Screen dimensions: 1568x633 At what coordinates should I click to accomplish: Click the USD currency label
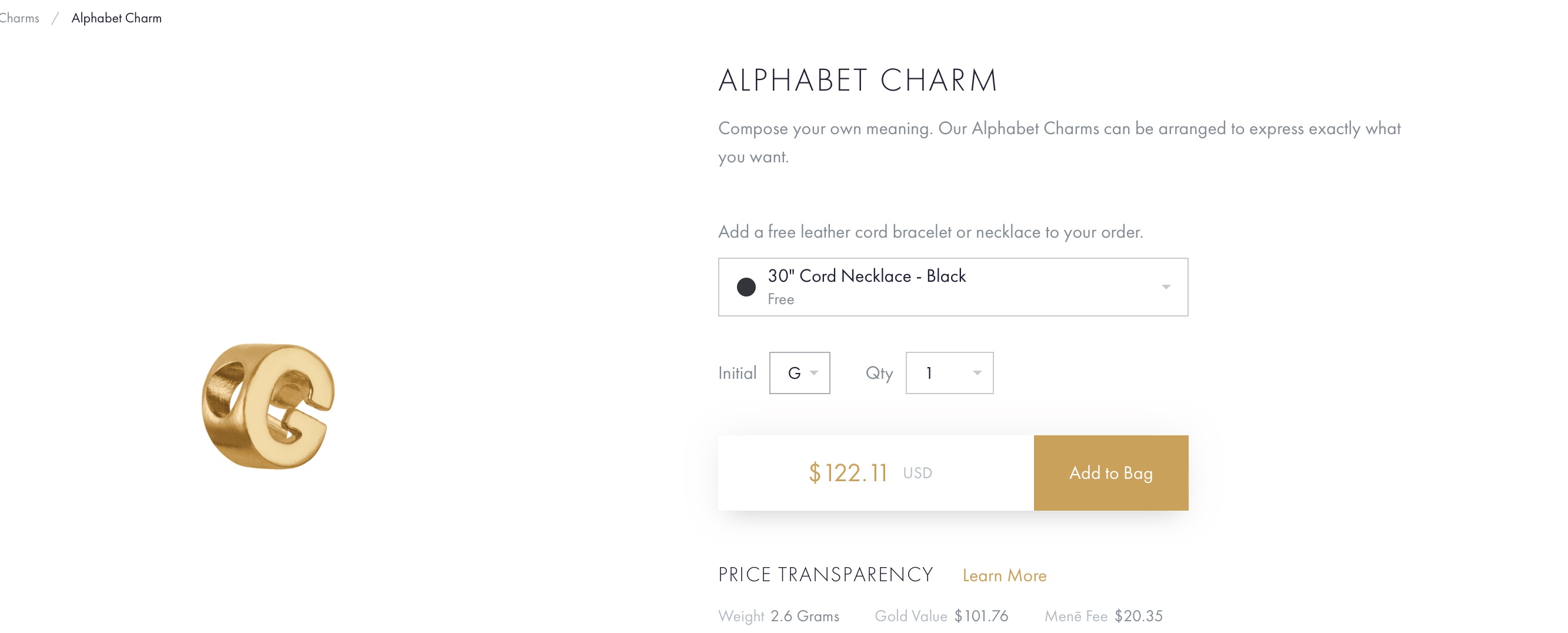click(918, 473)
